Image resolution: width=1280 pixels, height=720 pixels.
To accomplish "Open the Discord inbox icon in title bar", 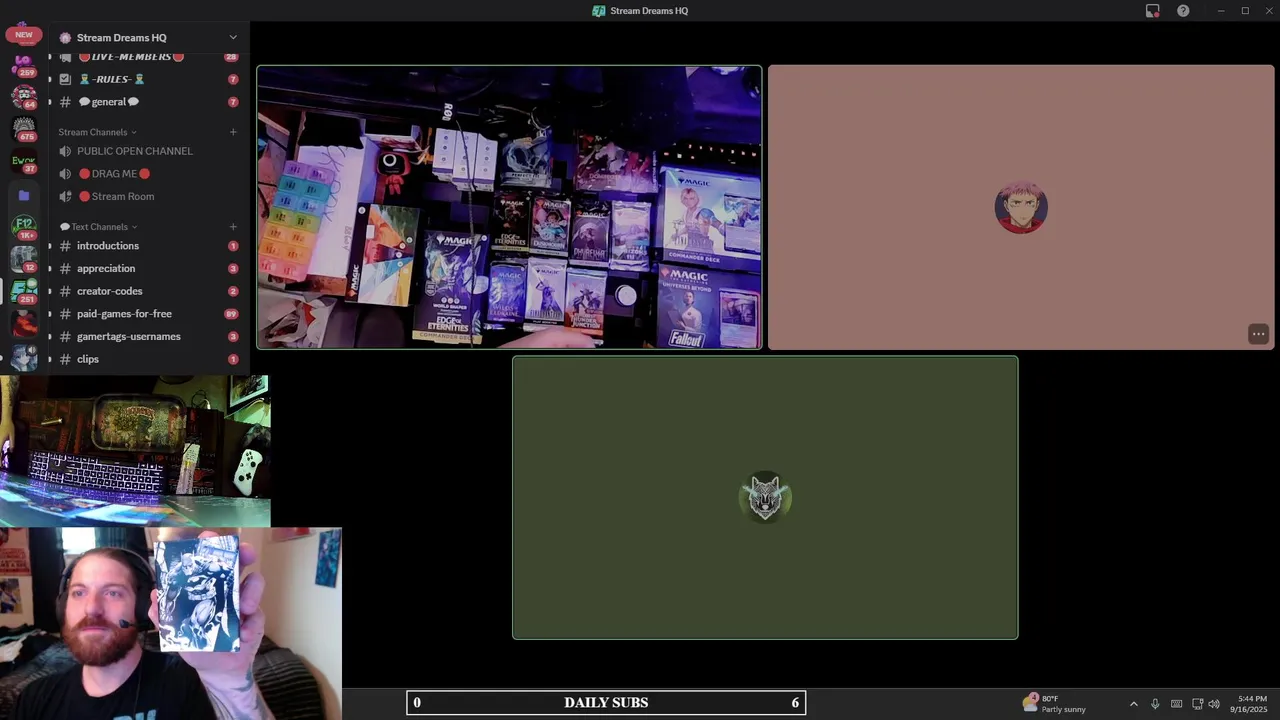I will point(1152,11).
